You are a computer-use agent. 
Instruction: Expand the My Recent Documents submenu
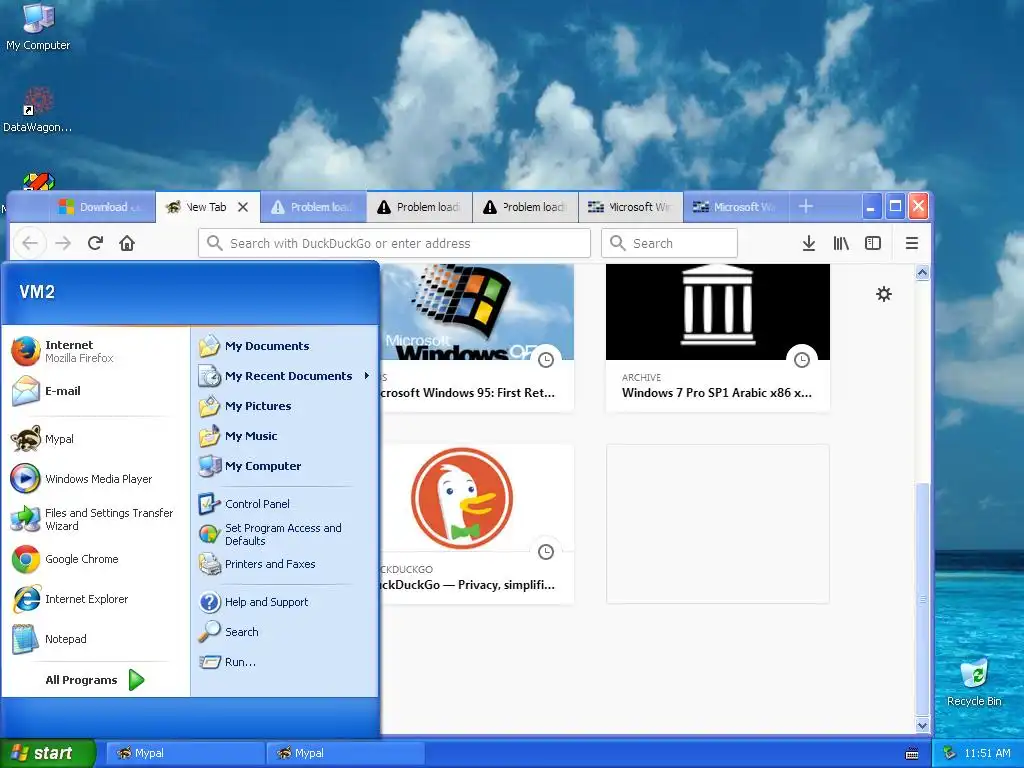(x=285, y=376)
